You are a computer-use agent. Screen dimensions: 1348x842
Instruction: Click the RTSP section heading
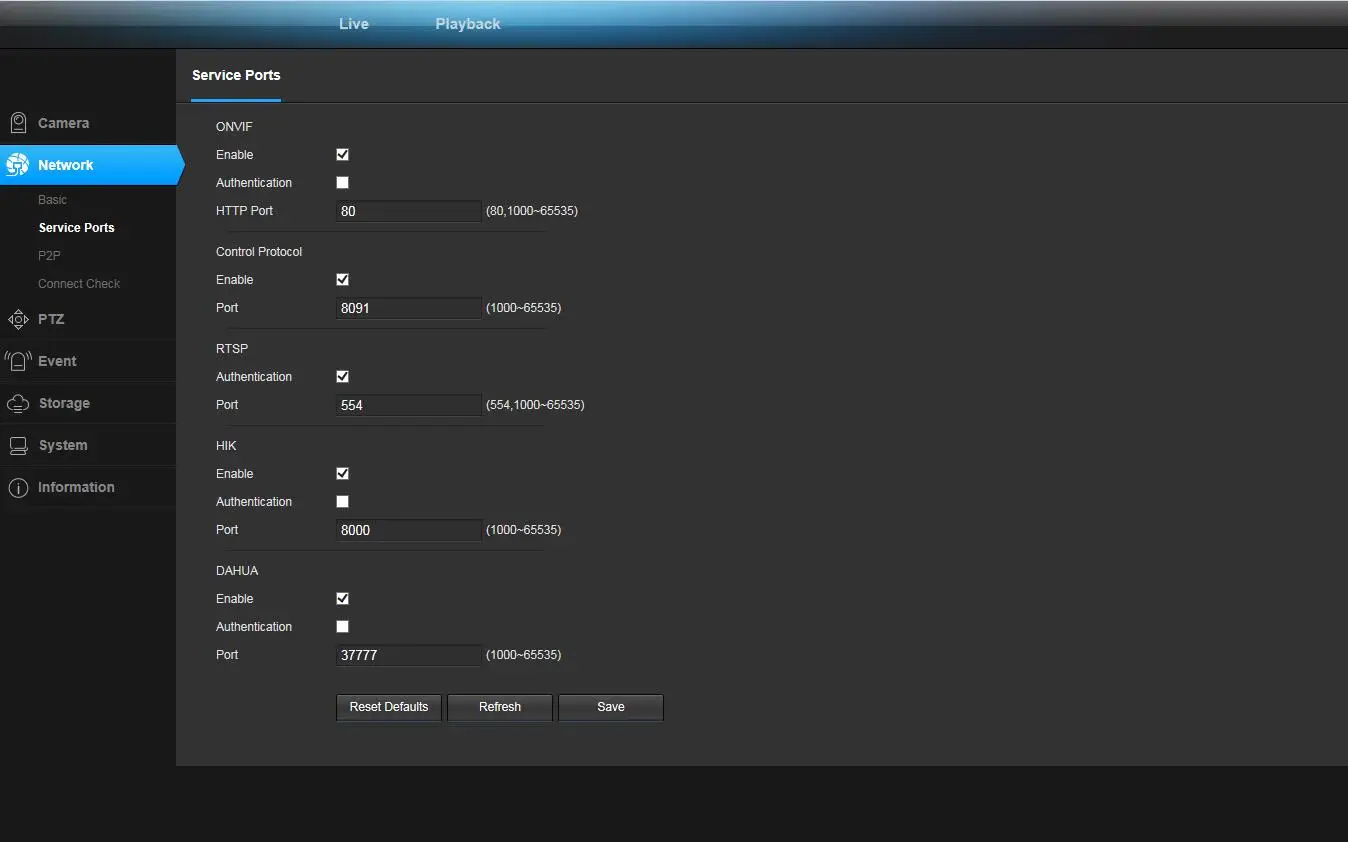232,349
